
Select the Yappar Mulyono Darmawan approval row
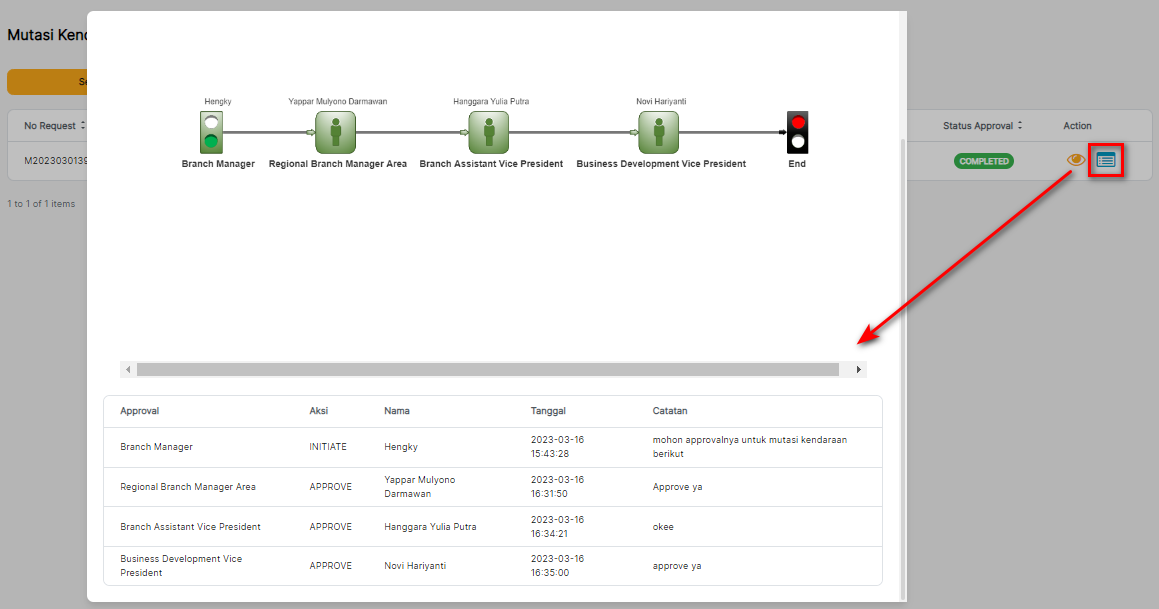pyautogui.click(x=492, y=487)
